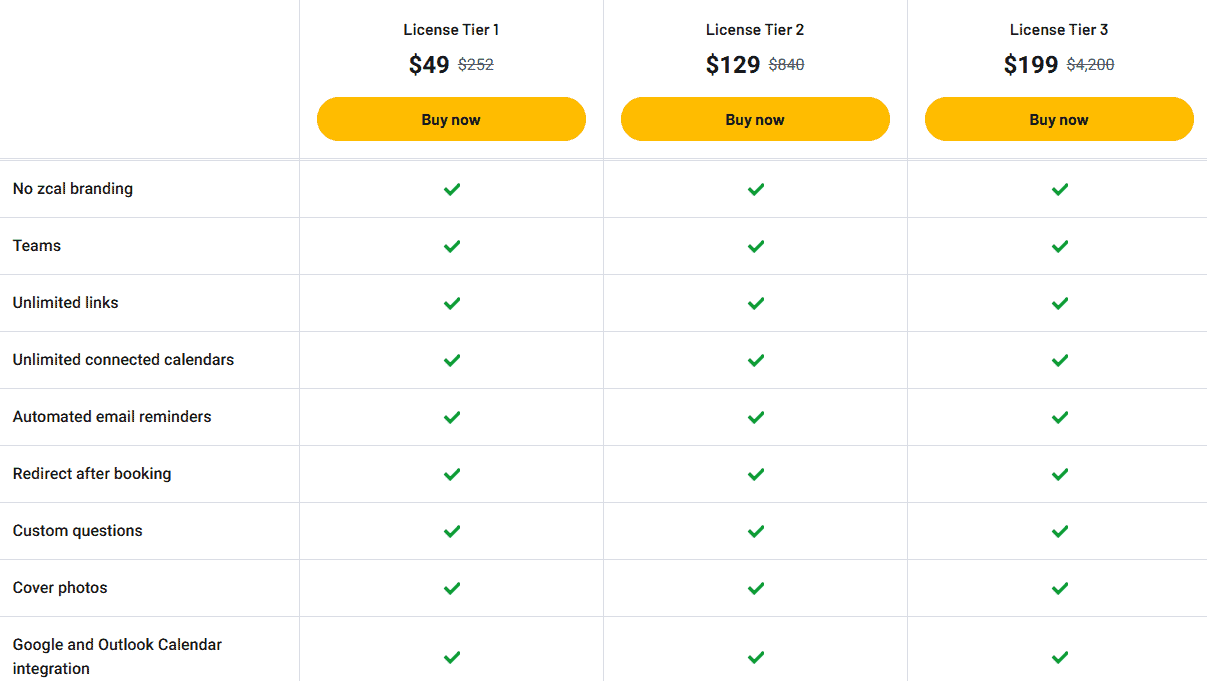Click the Unlimited connected calendars checkmark in Tier 1
Viewport: 1207px width, 681px height.
click(451, 360)
